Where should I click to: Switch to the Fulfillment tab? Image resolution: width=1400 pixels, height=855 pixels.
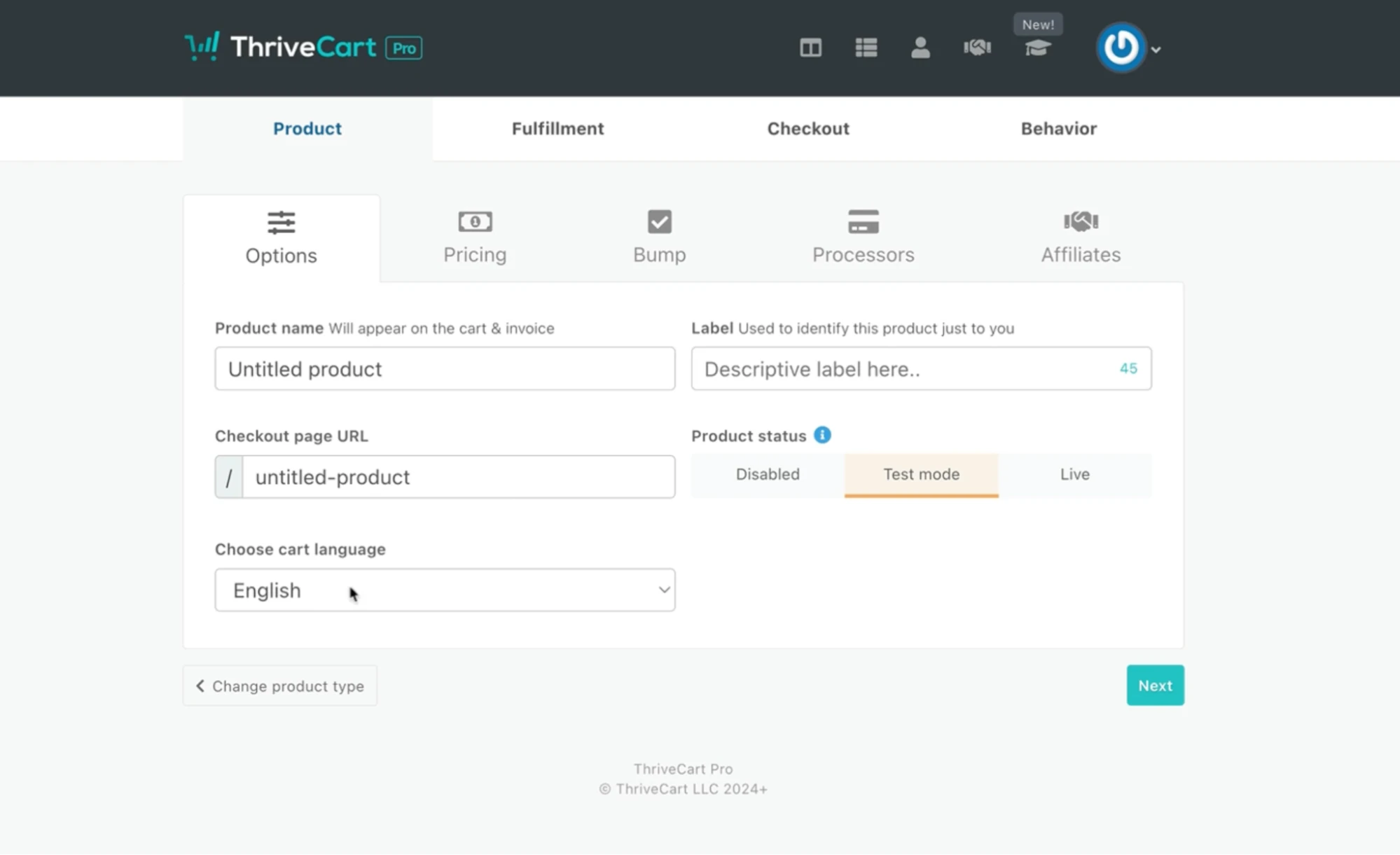pyautogui.click(x=557, y=128)
